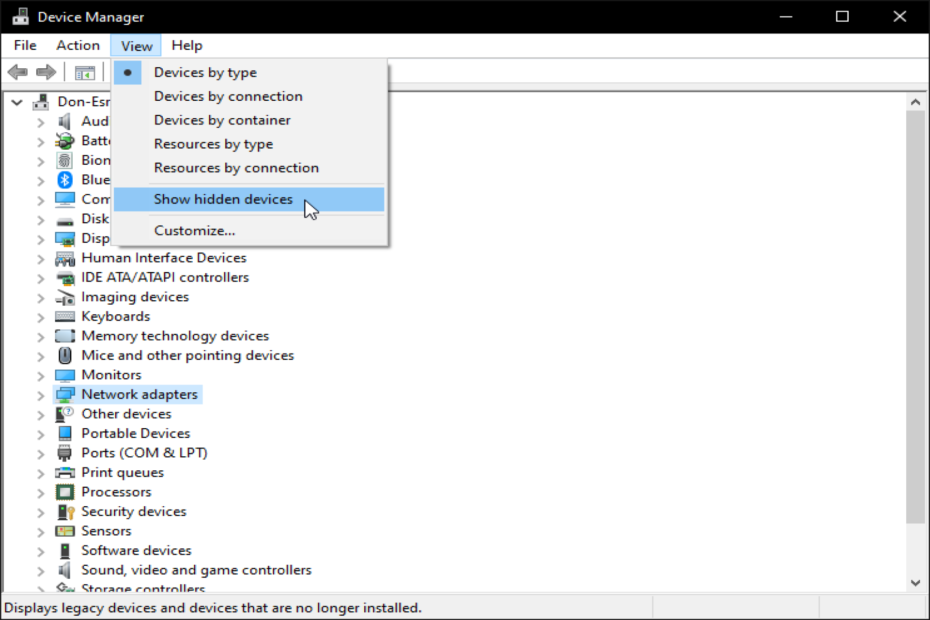930x620 pixels.
Task: Toggle Show hidden devices
Action: point(249,199)
